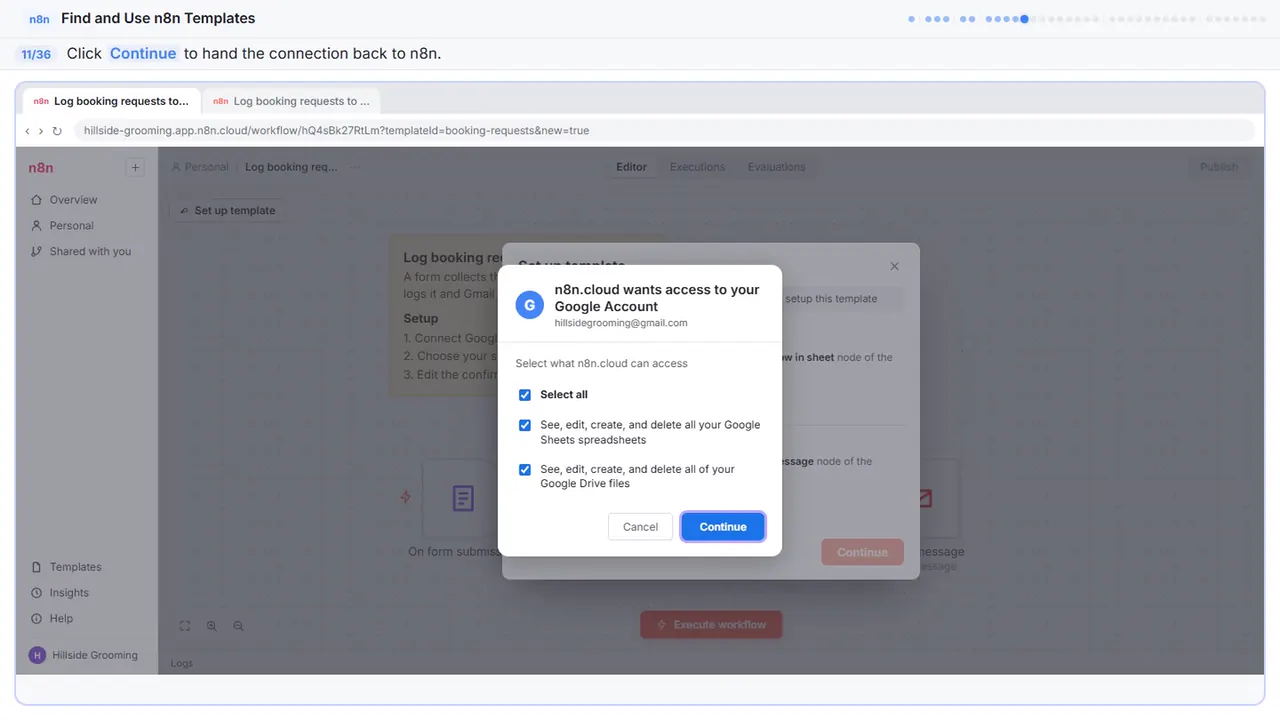The image size is (1280, 720).
Task: Click the Set up template button
Action: coord(228,211)
